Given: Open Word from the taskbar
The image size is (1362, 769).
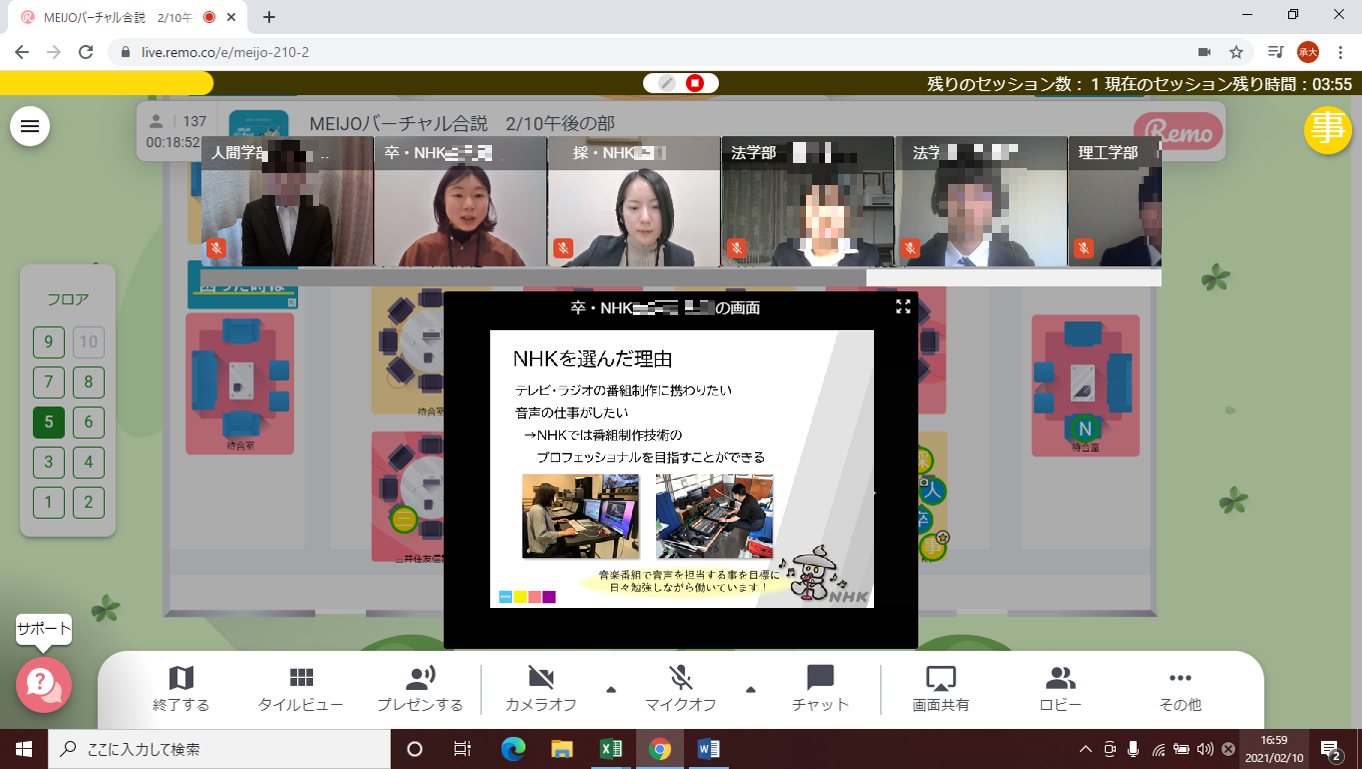Looking at the screenshot, I should click(708, 749).
